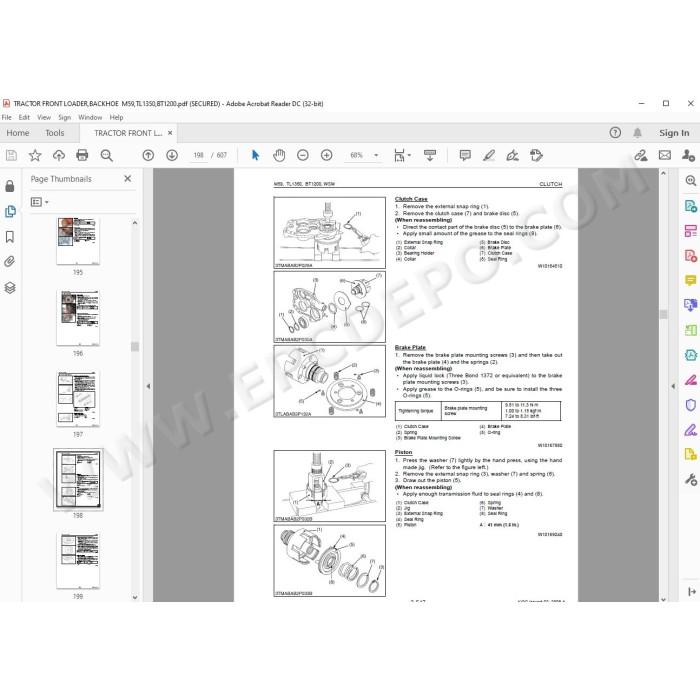
Task: Select page 197 thumbnail
Action: tap(78, 399)
